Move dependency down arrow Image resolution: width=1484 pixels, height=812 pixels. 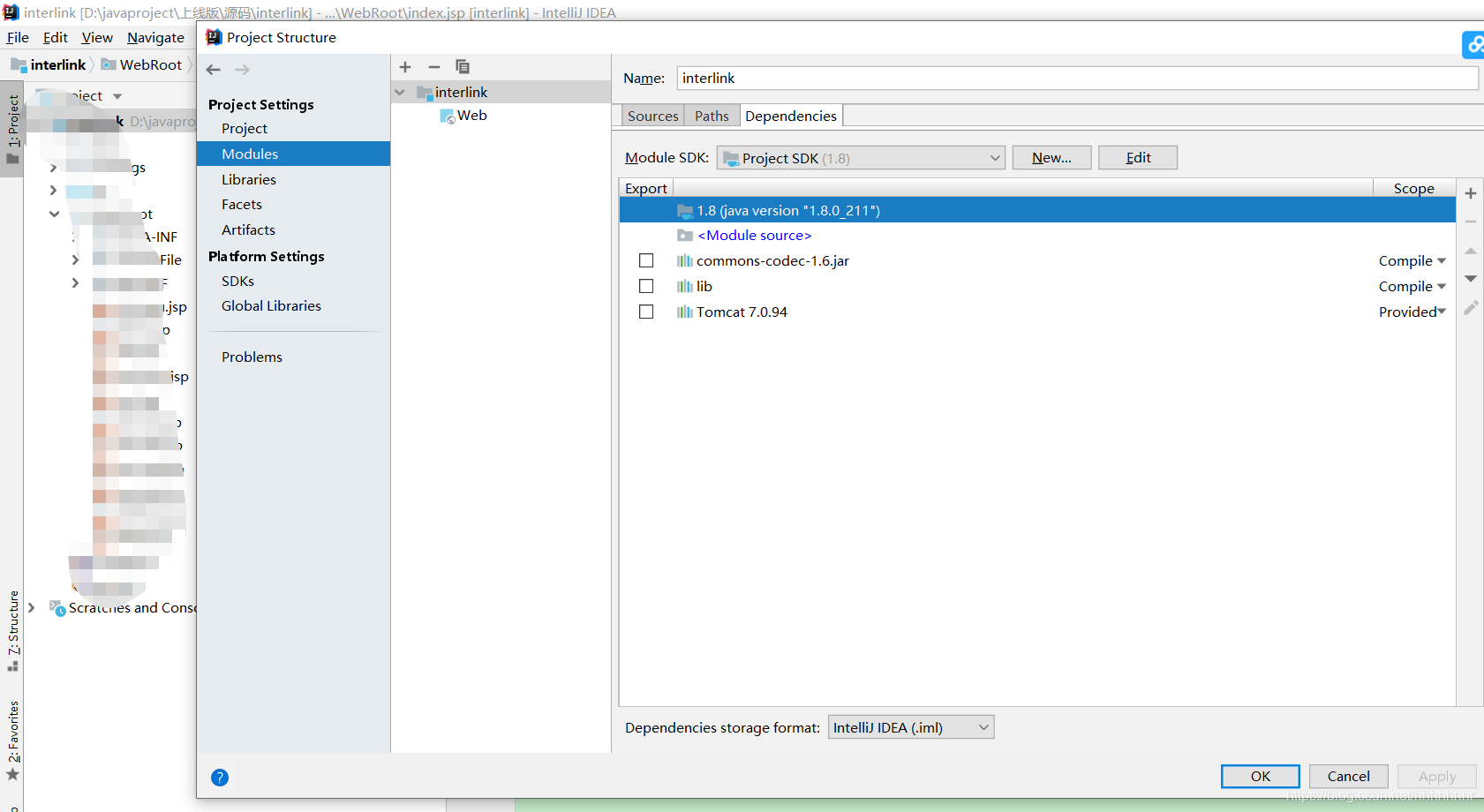pyautogui.click(x=1471, y=279)
